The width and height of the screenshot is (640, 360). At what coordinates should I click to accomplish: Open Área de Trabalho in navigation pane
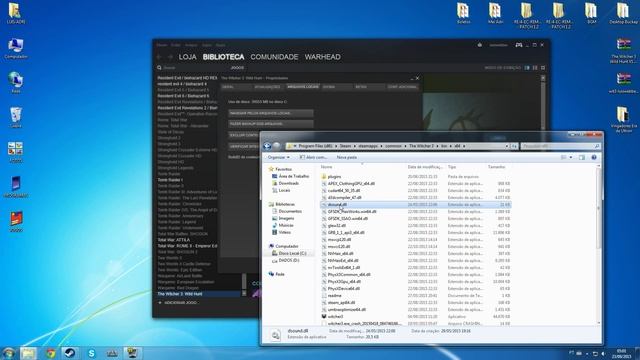click(x=293, y=176)
